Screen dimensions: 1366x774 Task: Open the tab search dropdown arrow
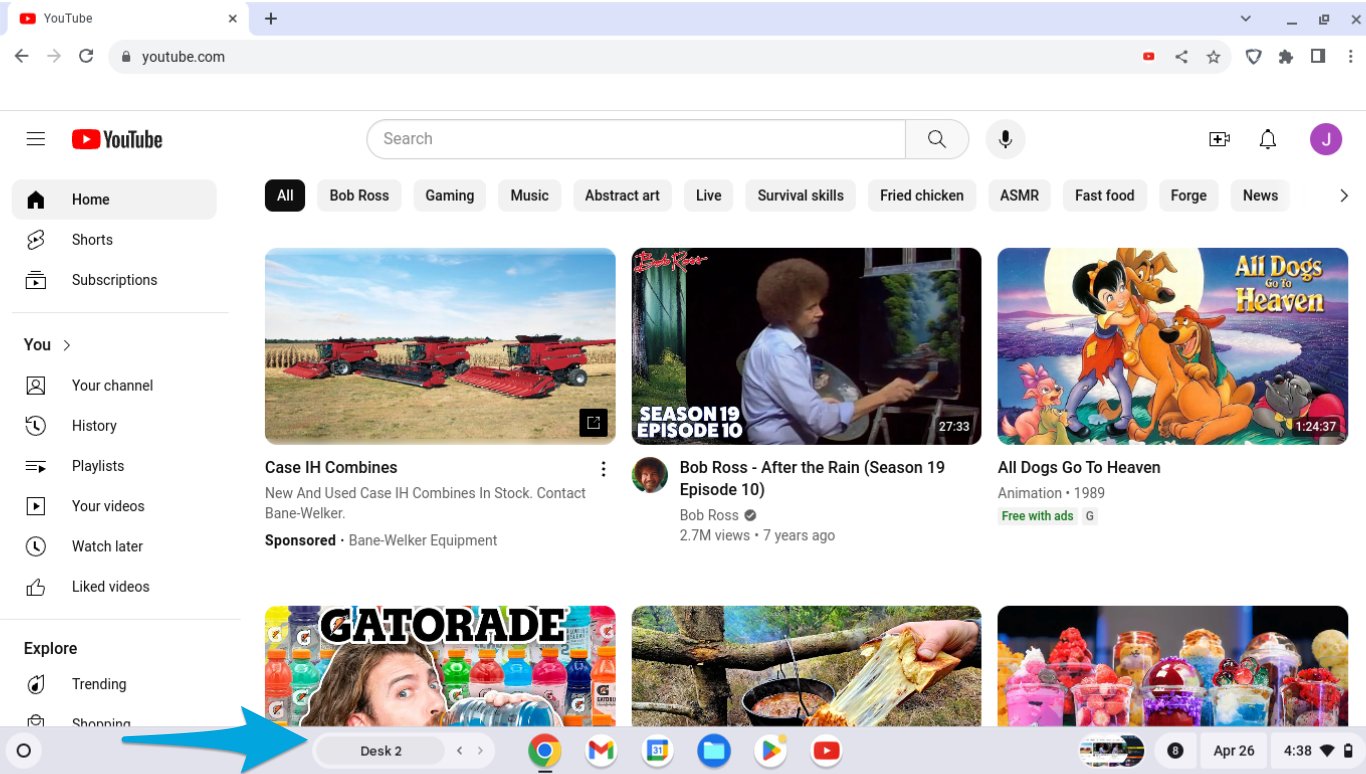pyautogui.click(x=1246, y=18)
